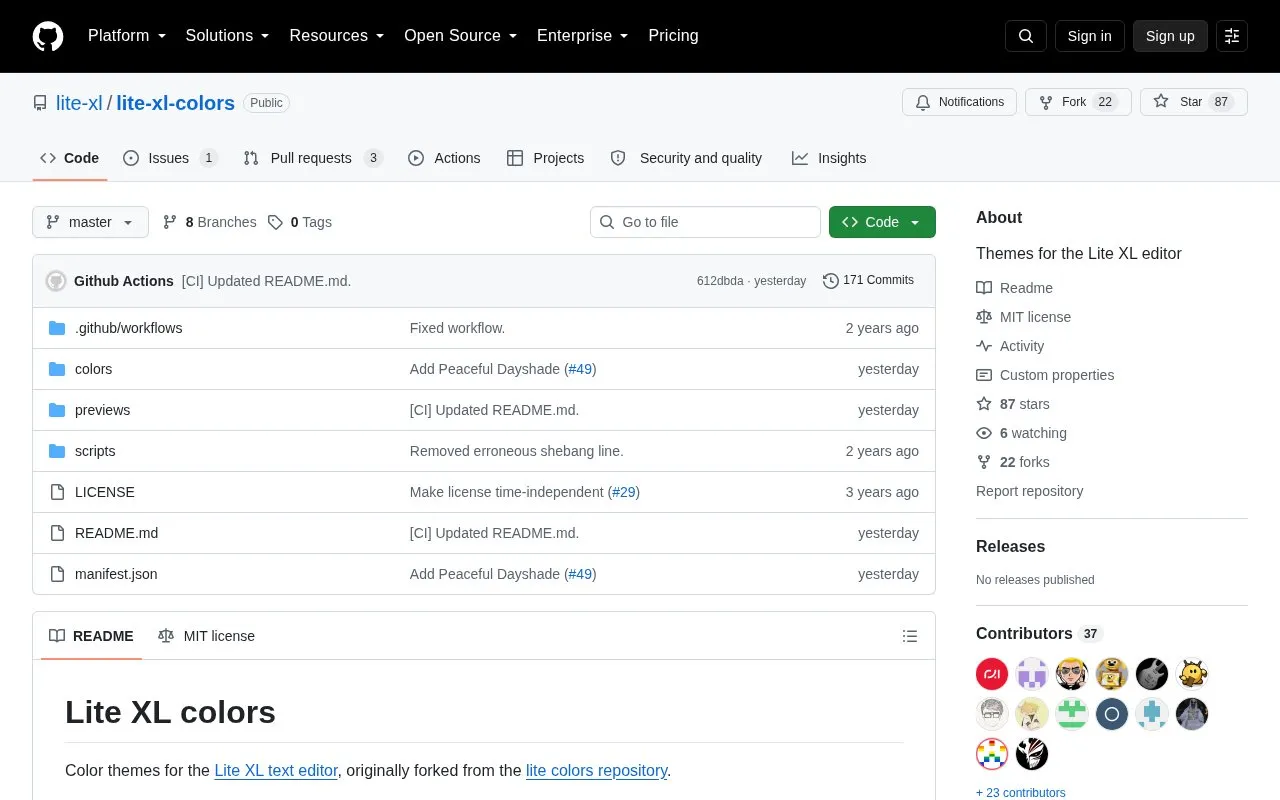Expand the Enterprise menu
Viewport: 1280px width, 800px height.
[x=583, y=36]
